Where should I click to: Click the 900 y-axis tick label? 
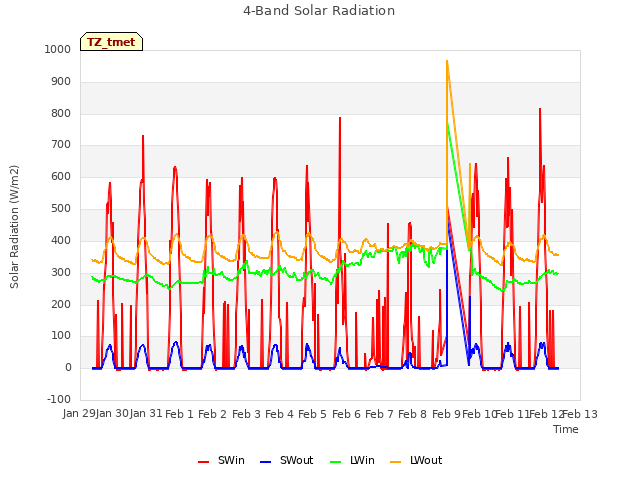tap(61, 82)
